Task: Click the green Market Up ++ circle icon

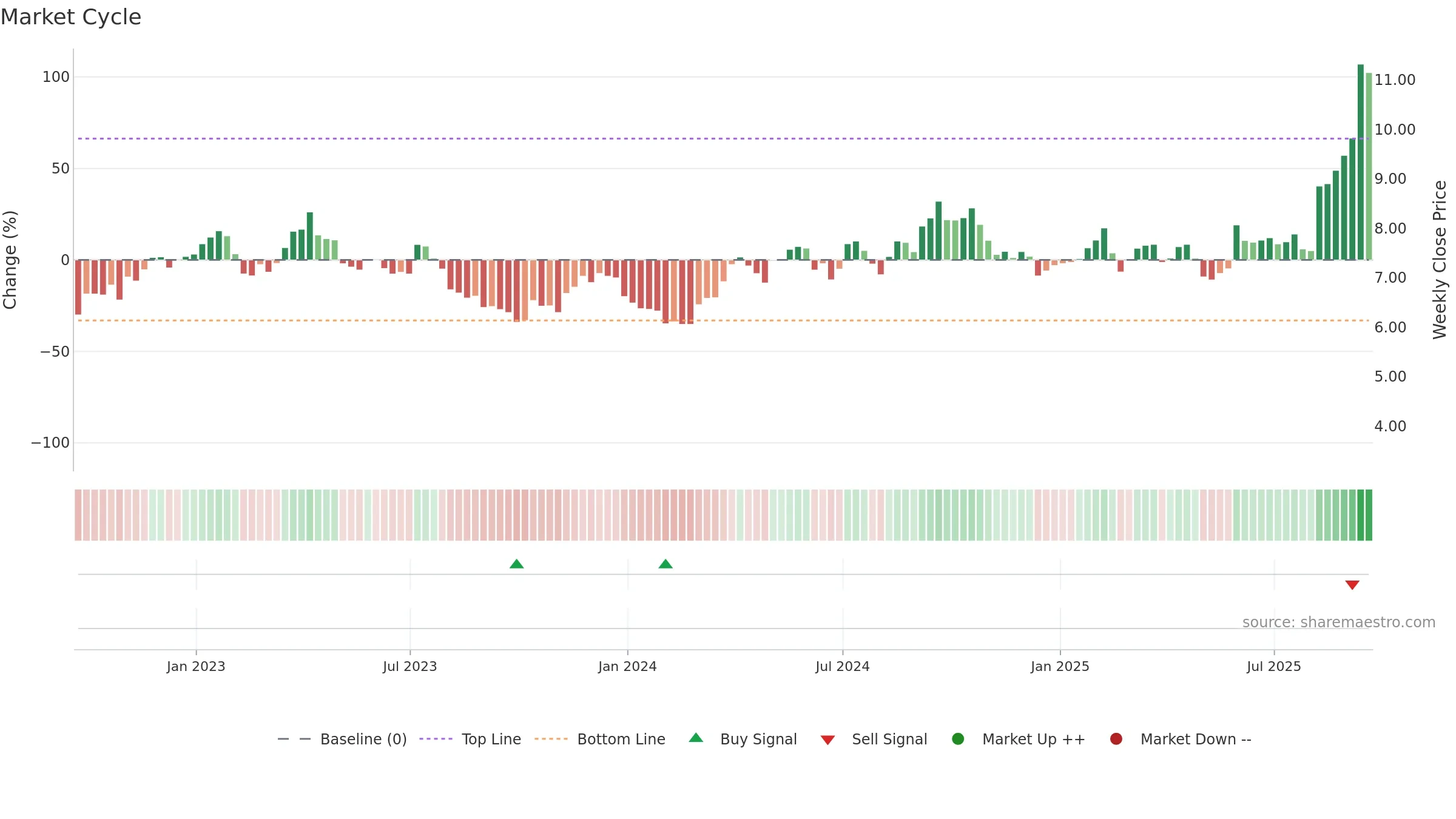Action: 958,739
